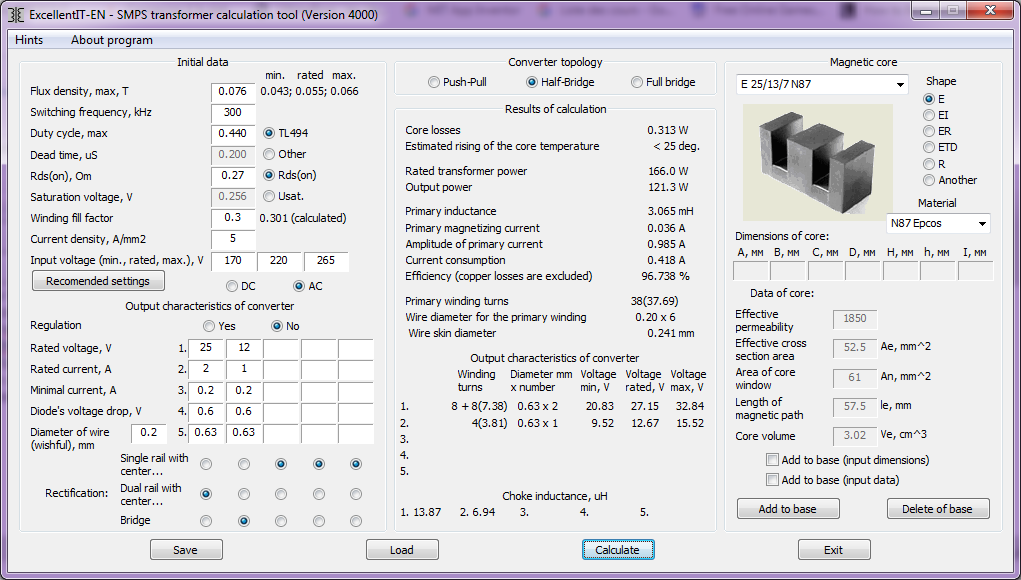Select Usat. saturation voltage option
This screenshot has width=1021, height=580.
269,196
